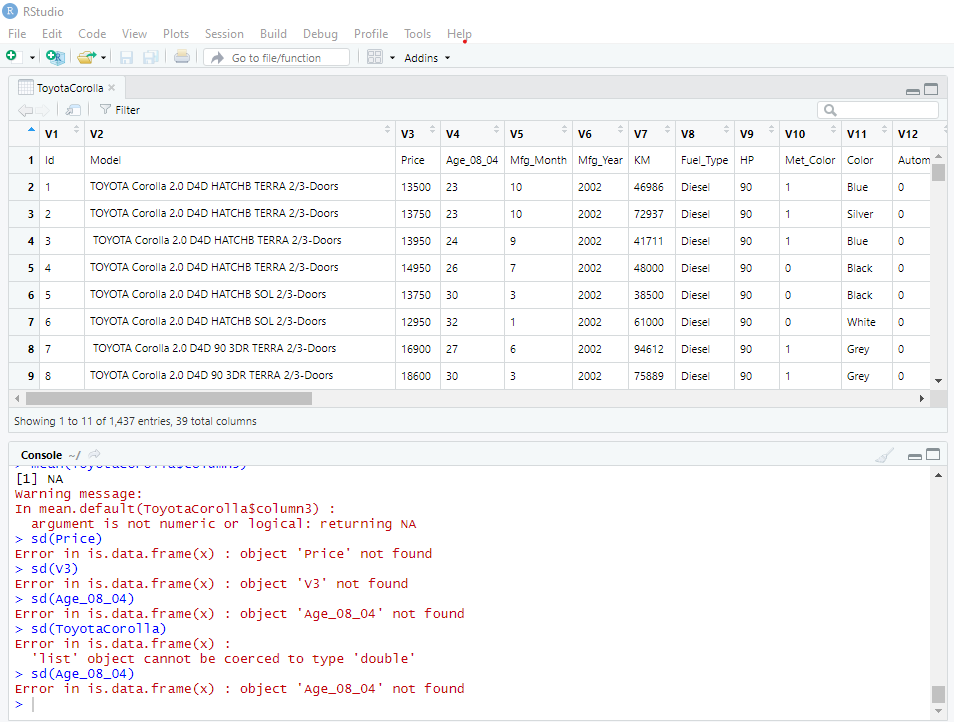The height and width of the screenshot is (722, 954).
Task: Click view current directory arrow in Console
Action: pos(94,455)
